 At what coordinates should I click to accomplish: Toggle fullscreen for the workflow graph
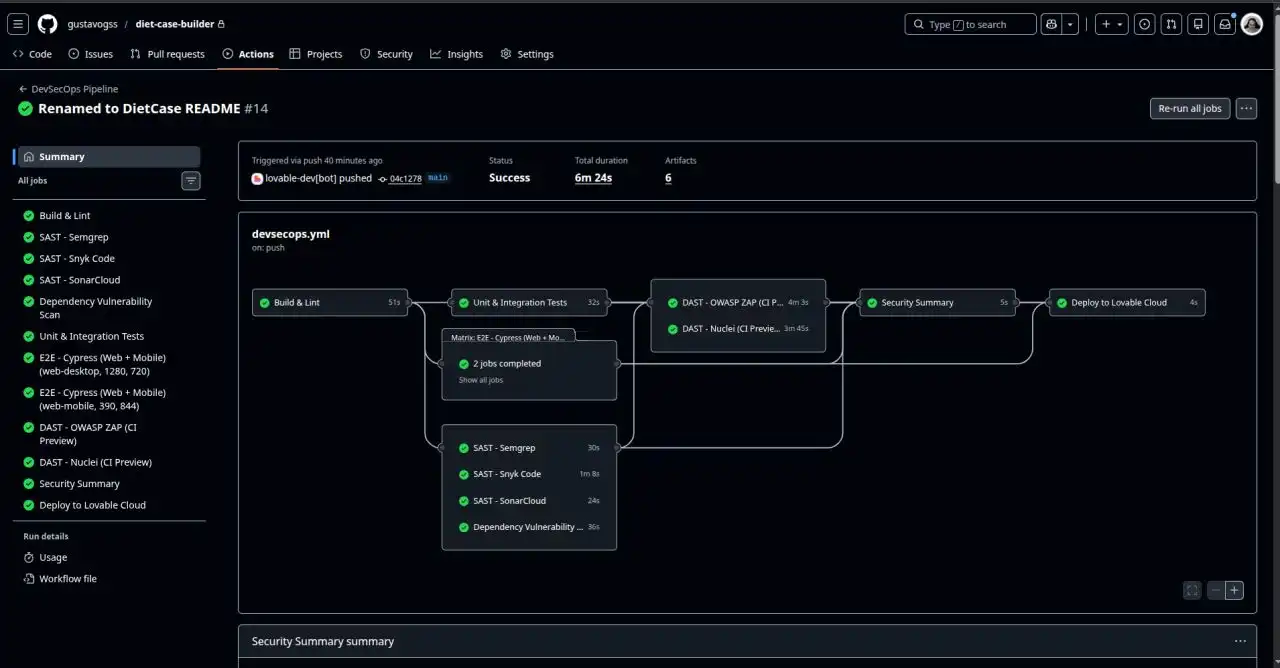point(1192,591)
